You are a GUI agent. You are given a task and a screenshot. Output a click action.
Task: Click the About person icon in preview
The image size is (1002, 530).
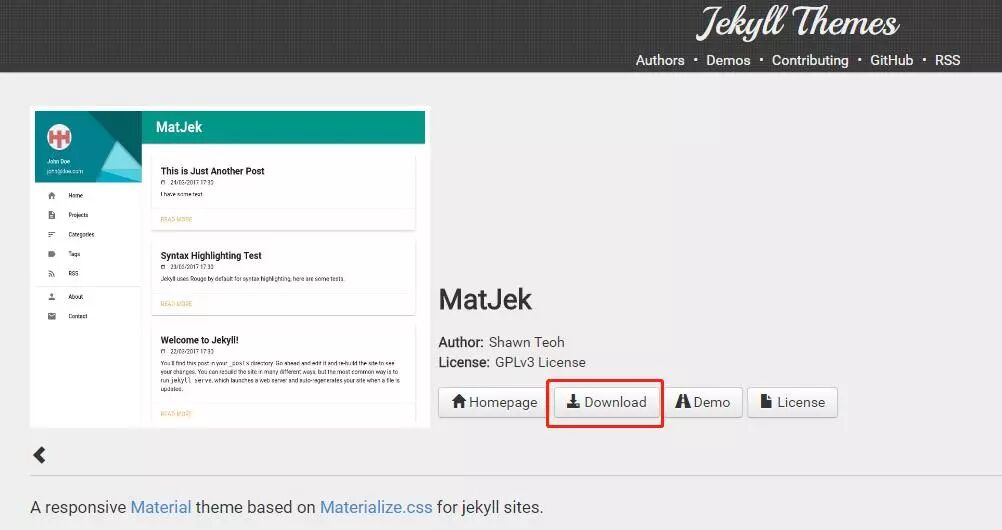(52, 297)
